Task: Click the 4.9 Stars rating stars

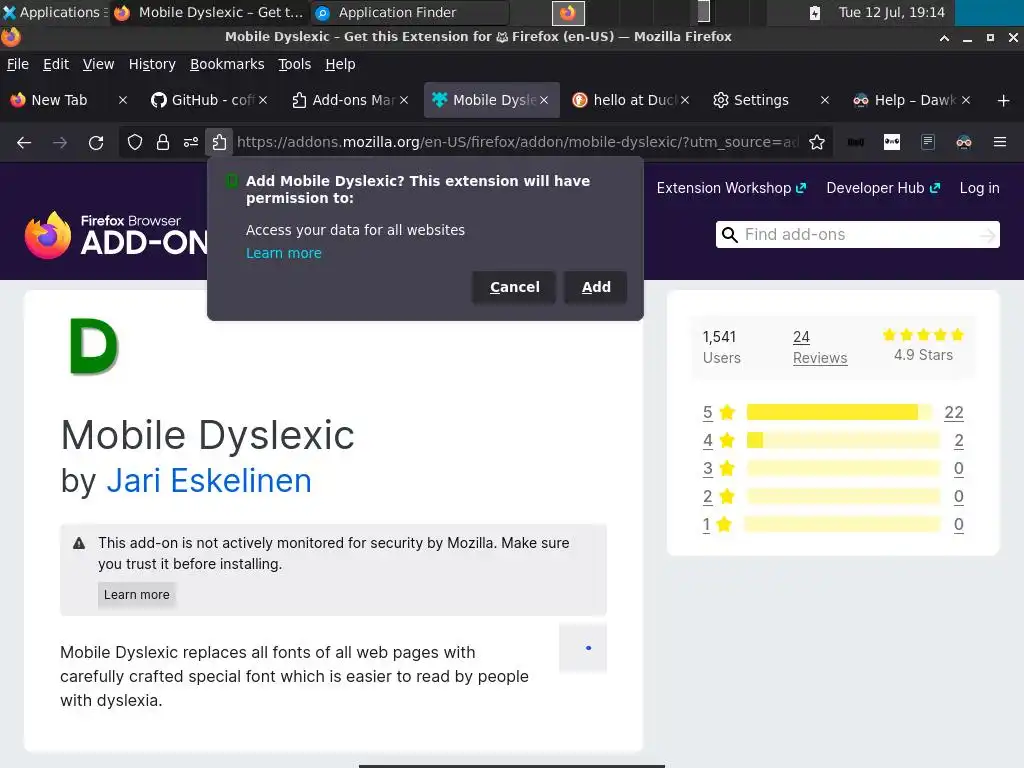Action: (x=923, y=335)
